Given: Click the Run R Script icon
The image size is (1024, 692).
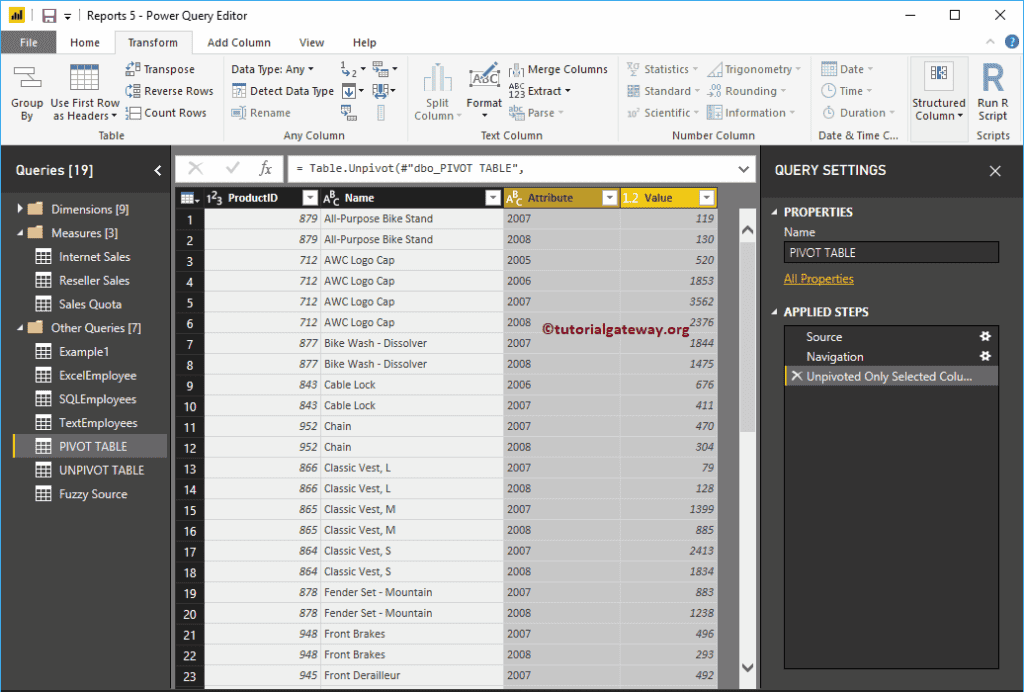Looking at the screenshot, I should [x=992, y=80].
